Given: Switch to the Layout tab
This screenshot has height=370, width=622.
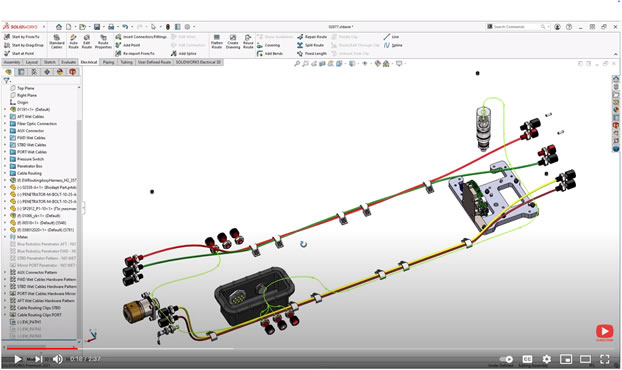Looking at the screenshot, I should coord(31,62).
